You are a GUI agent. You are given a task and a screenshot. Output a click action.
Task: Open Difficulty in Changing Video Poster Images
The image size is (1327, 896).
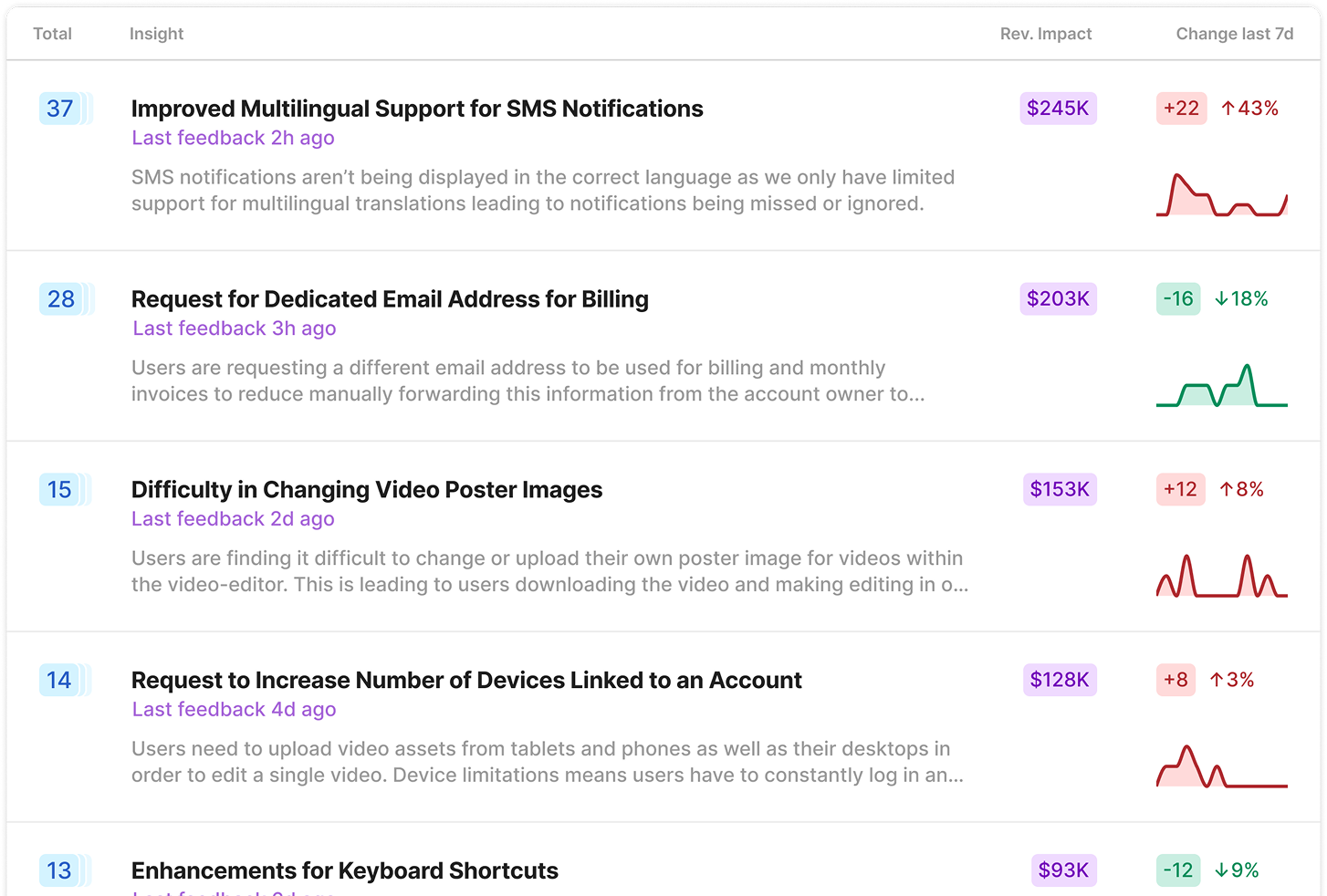click(367, 490)
